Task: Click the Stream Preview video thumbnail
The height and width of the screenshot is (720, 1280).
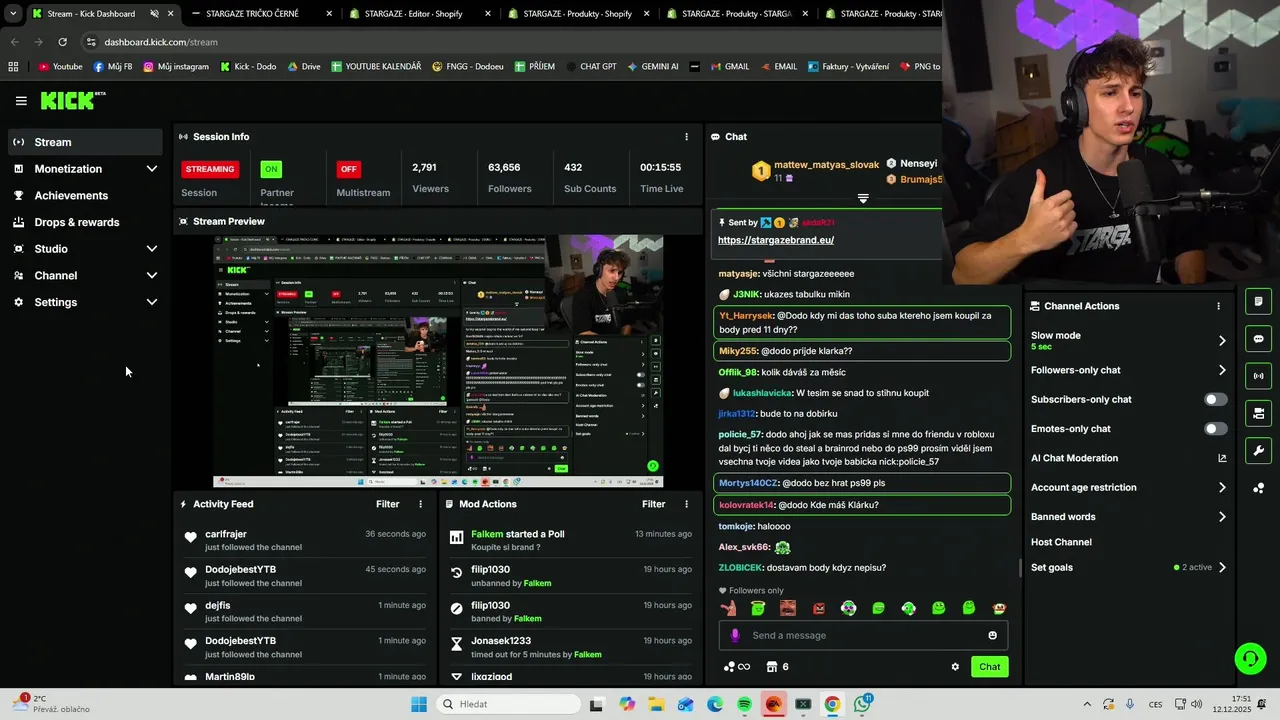Action: [438, 361]
